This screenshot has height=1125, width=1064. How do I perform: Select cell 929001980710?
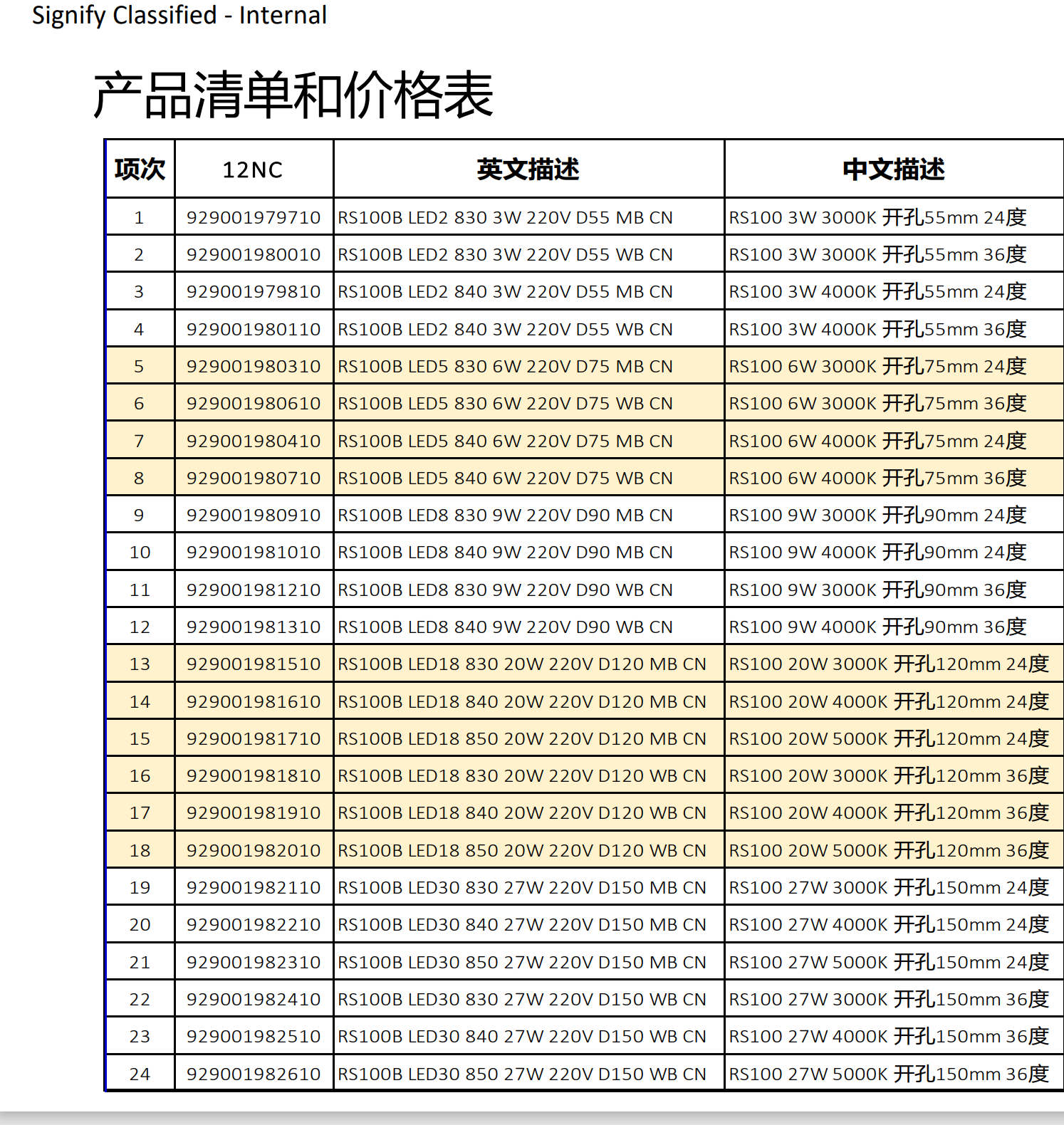254,478
